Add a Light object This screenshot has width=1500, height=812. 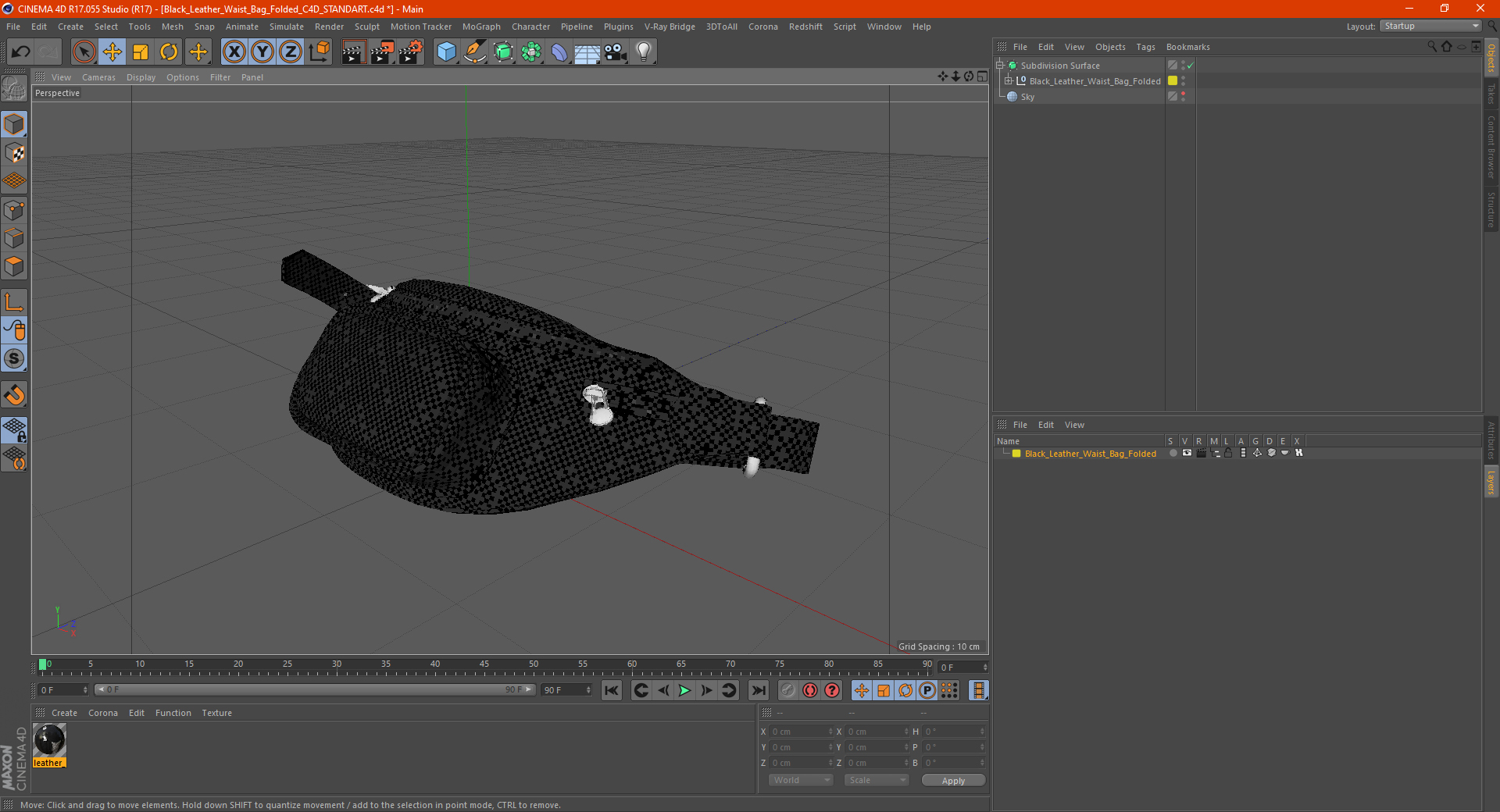[644, 52]
